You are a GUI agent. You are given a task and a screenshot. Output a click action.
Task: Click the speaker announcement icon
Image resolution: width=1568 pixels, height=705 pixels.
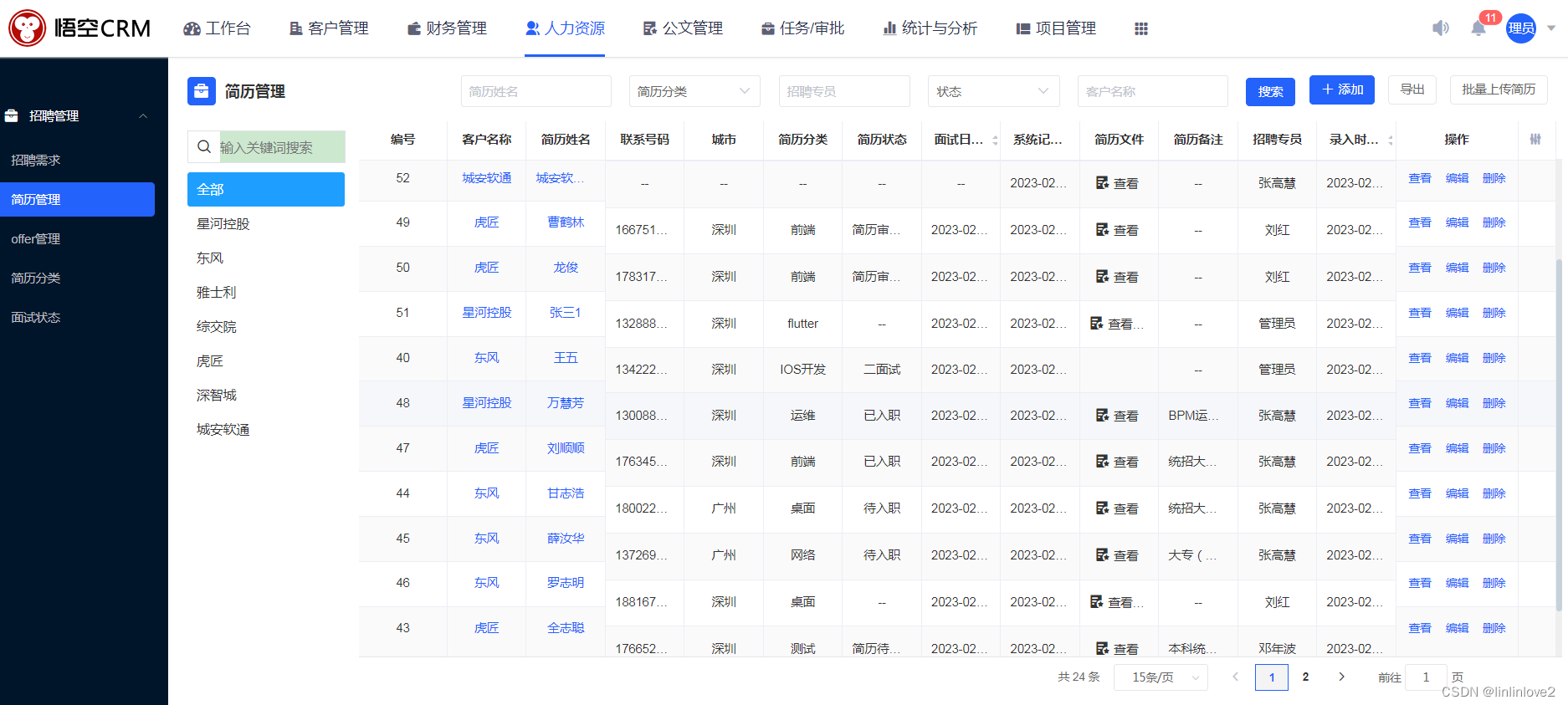click(1440, 28)
